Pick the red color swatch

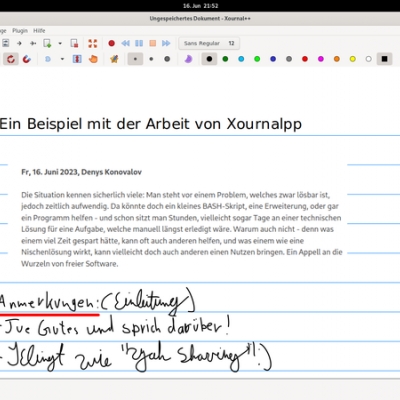coord(305,59)
